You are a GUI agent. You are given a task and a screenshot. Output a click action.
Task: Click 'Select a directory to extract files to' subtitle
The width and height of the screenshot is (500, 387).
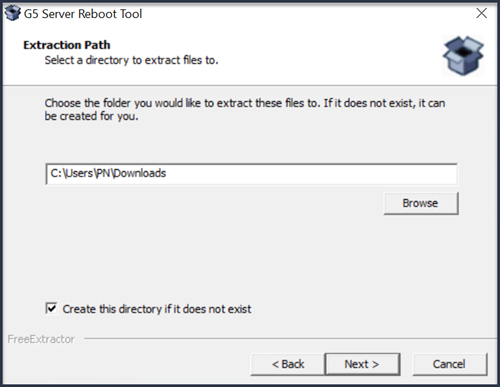[x=131, y=60]
